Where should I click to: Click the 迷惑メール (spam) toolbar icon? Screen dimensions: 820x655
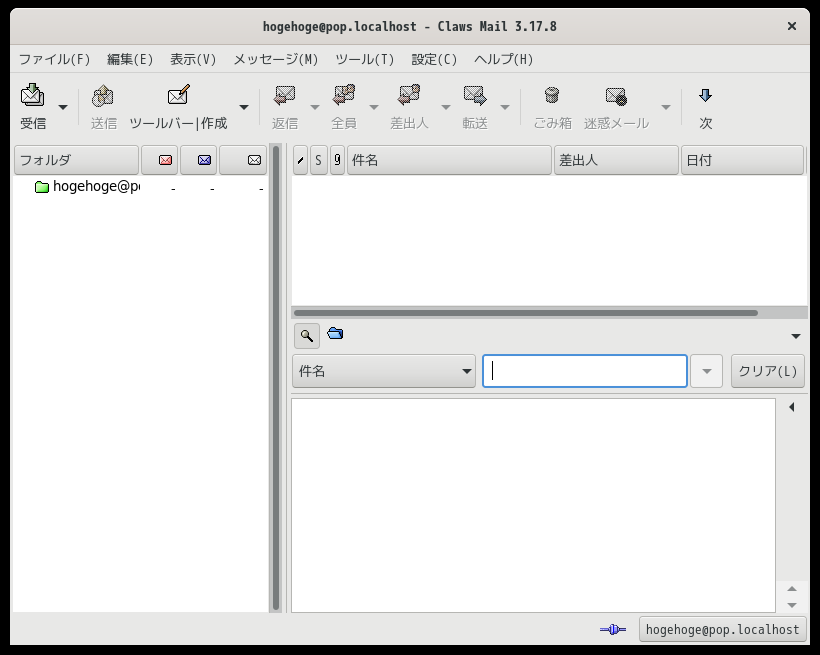pos(616,96)
